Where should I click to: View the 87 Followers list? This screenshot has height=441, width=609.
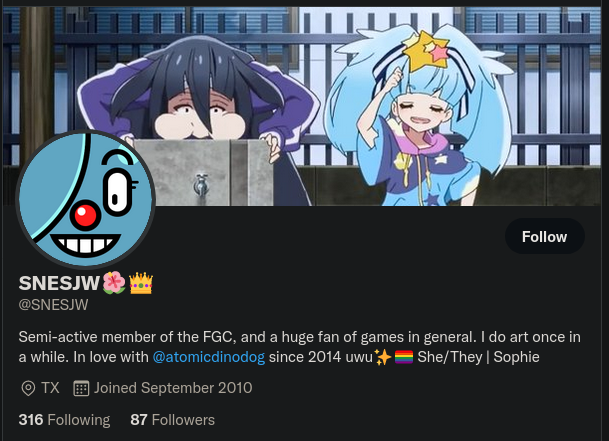click(172, 420)
